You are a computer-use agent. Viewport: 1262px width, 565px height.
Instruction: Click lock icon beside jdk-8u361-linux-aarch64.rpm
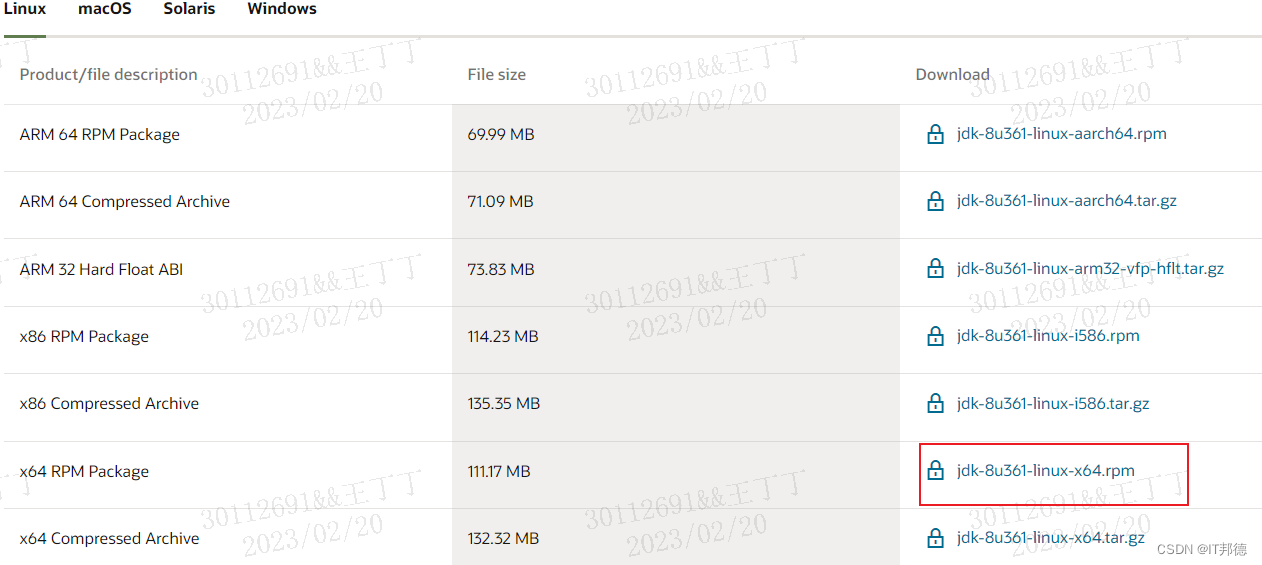[935, 134]
